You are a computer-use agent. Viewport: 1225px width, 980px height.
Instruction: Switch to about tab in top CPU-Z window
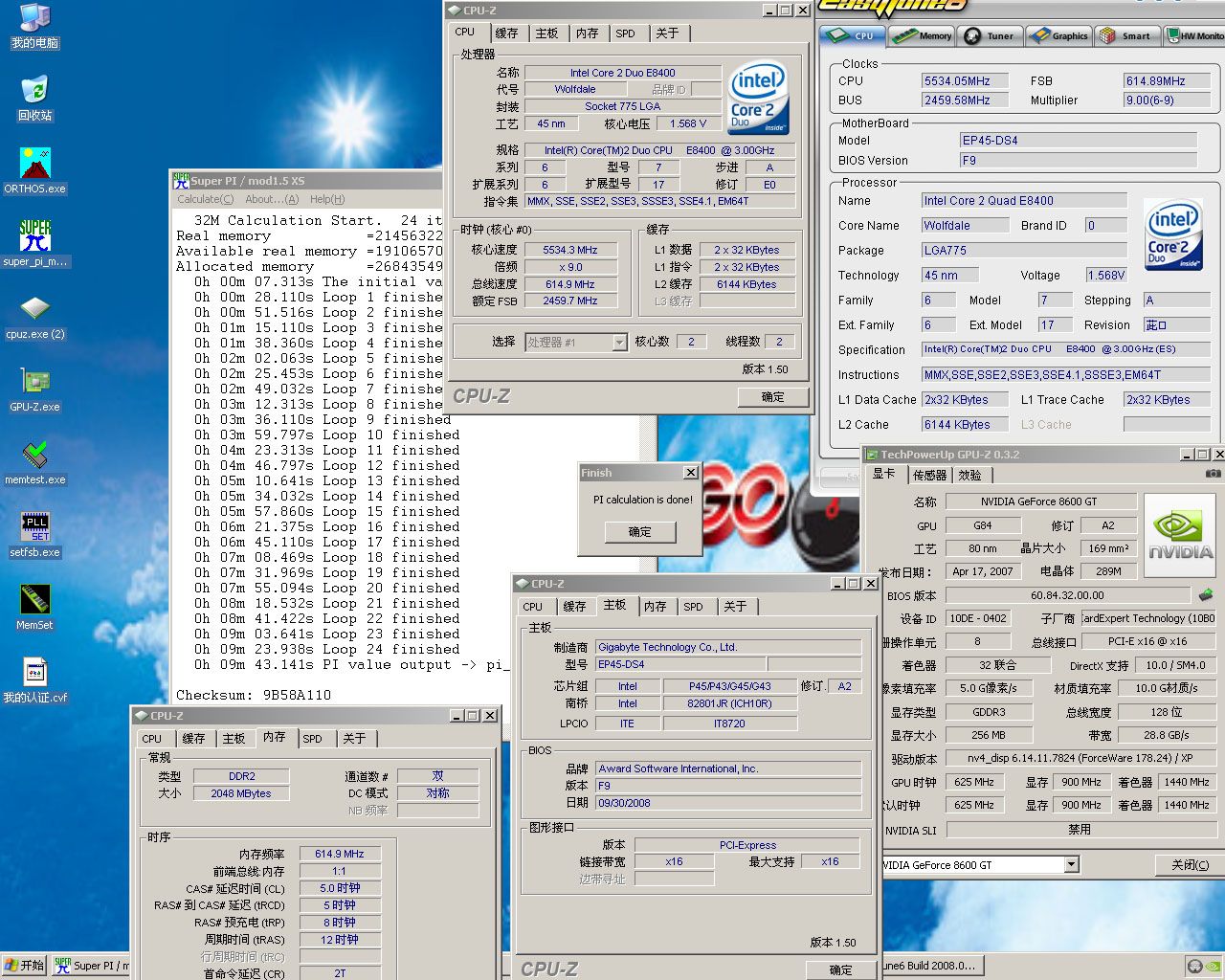pyautogui.click(x=667, y=33)
